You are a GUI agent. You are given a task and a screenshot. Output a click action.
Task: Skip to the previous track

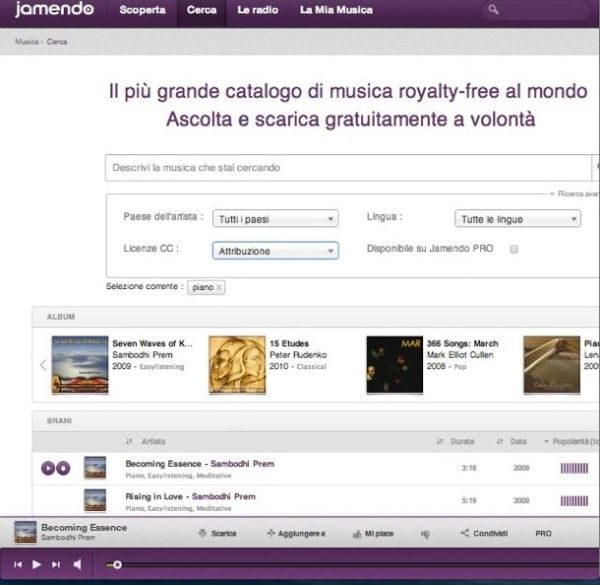[18, 565]
